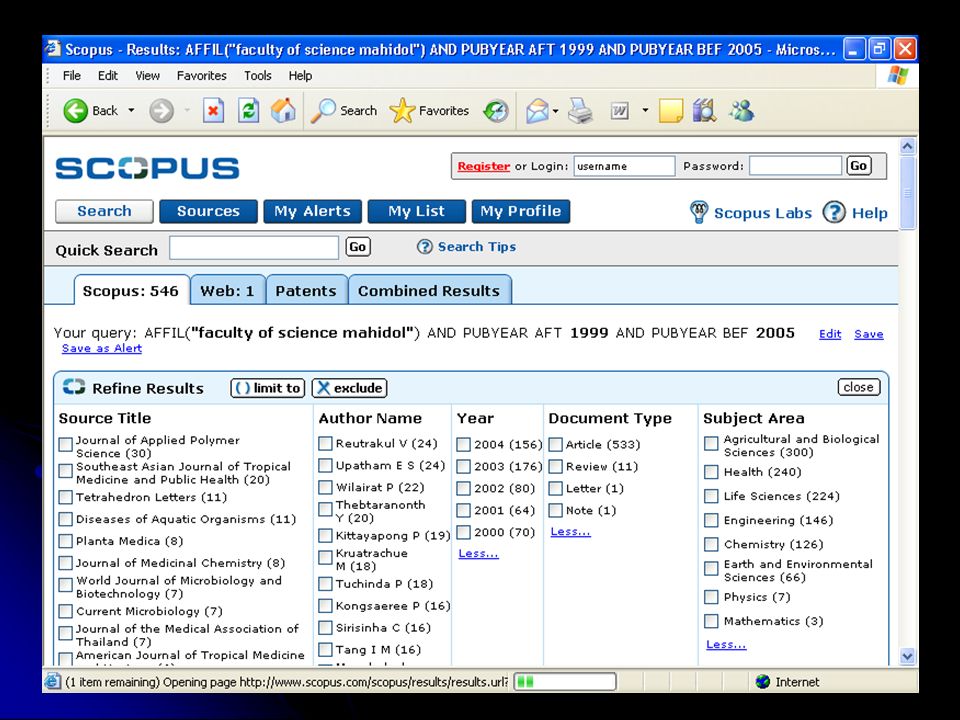
Task: Click the limit to button
Action: point(268,388)
